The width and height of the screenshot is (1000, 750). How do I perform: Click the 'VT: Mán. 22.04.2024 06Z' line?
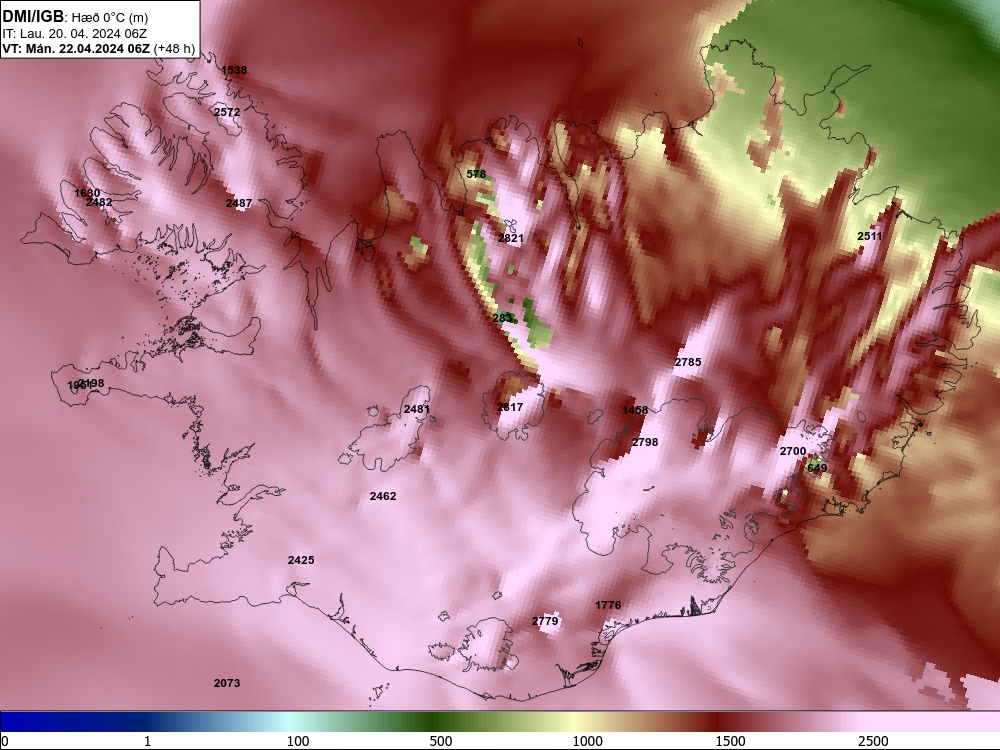[76, 49]
